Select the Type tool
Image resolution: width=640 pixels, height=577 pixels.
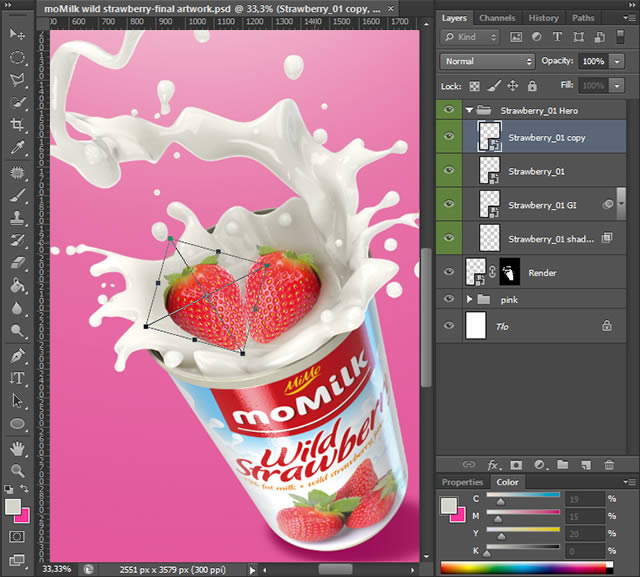point(17,378)
